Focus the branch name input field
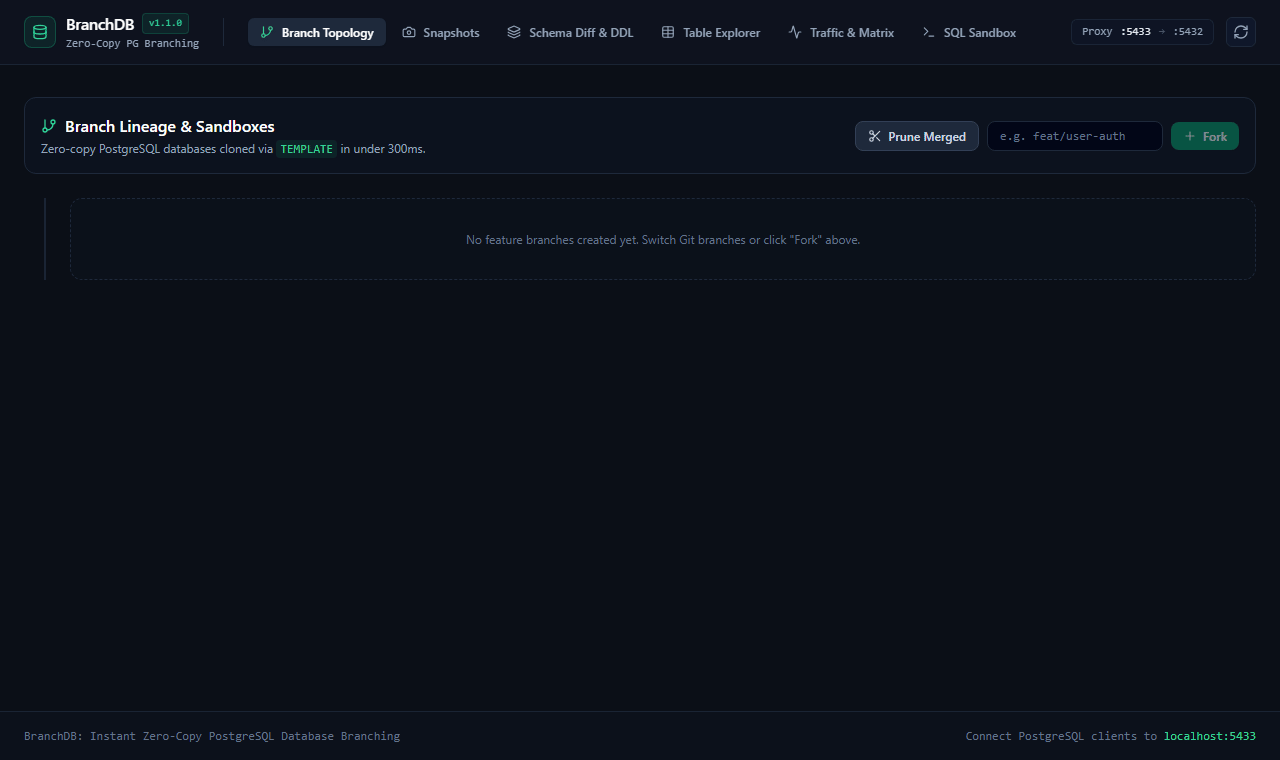Screen dimensions: 1280x760 pos(1075,136)
